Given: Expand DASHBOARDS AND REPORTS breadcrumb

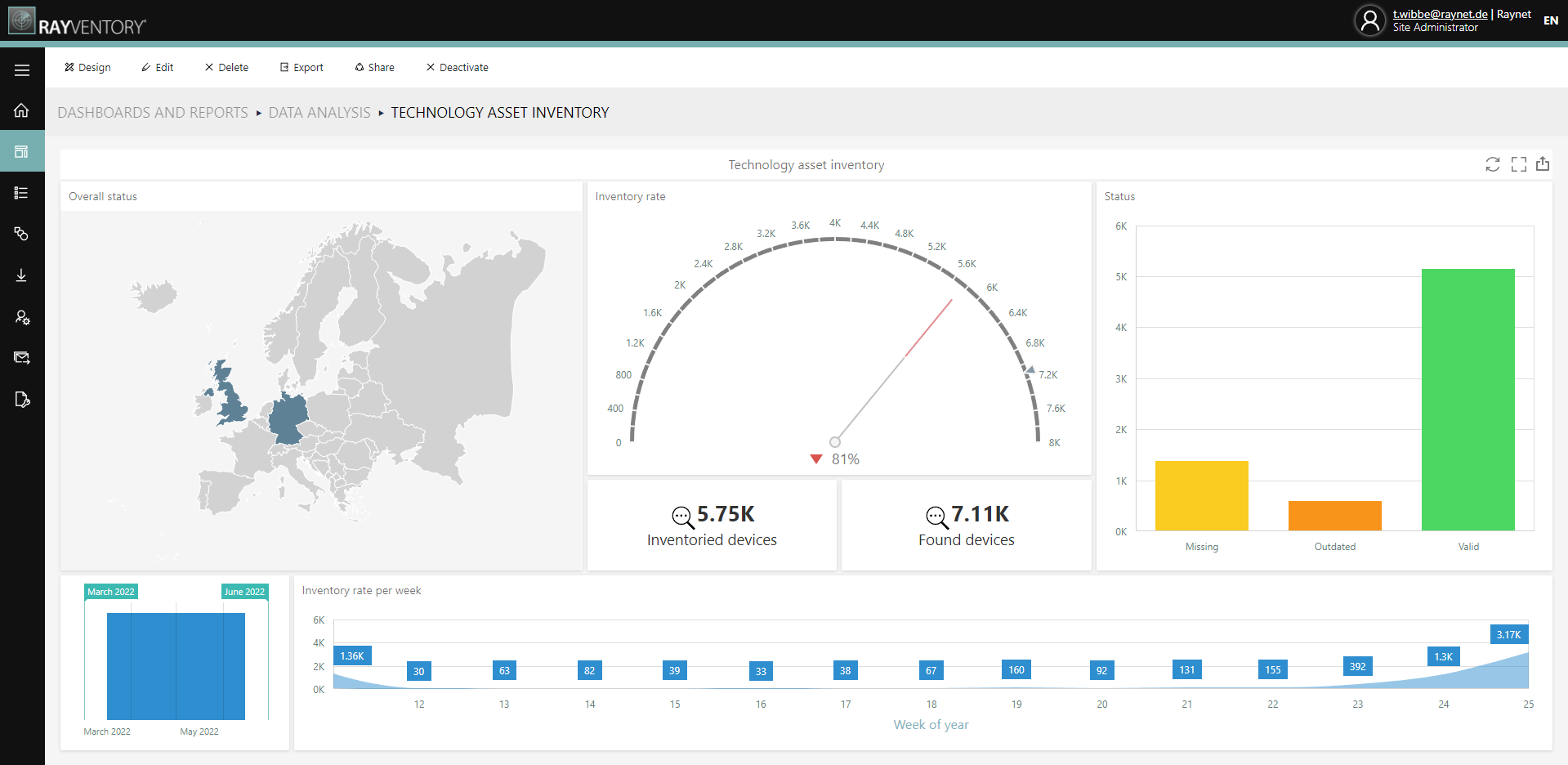Looking at the screenshot, I should (x=152, y=112).
